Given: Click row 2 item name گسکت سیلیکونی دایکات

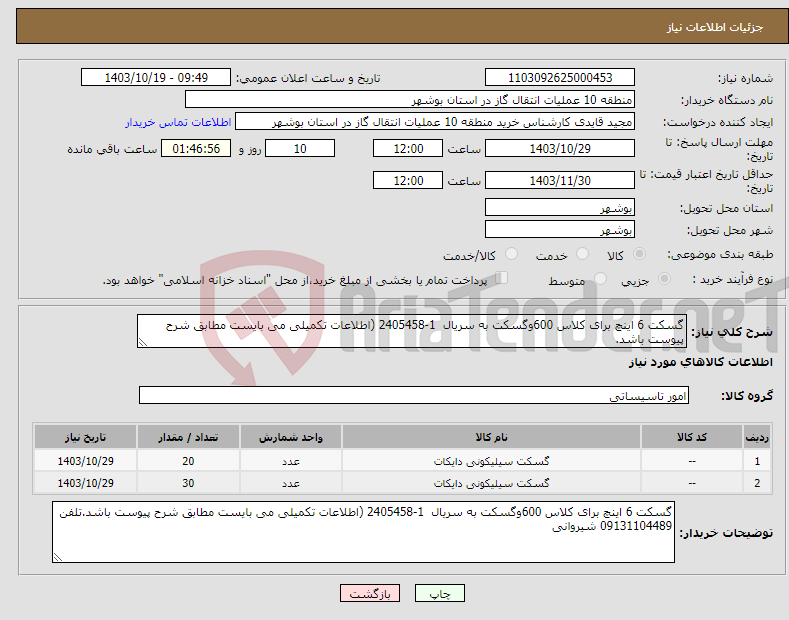Looking at the screenshot, I should click(491, 483).
